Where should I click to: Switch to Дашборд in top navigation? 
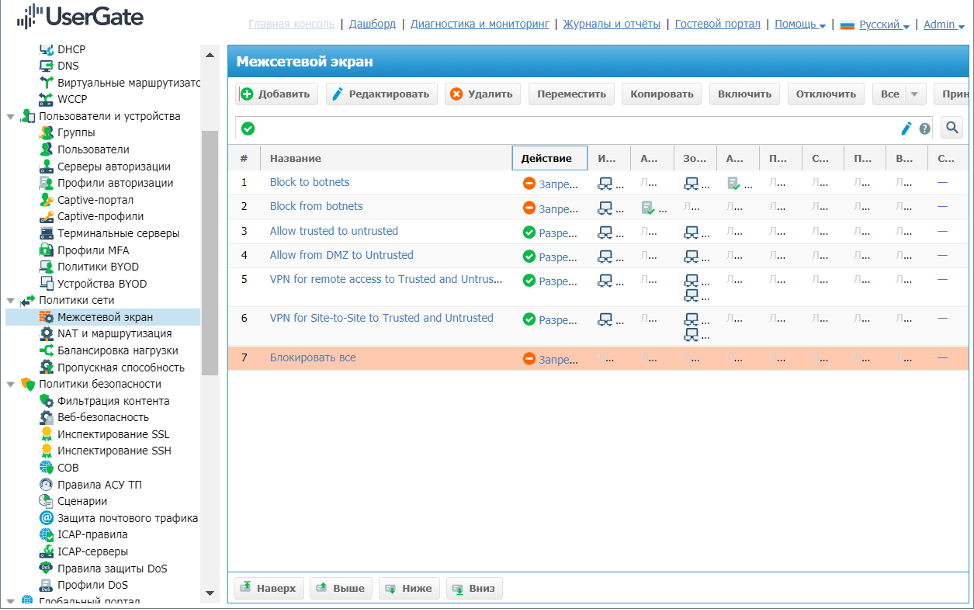[374, 24]
